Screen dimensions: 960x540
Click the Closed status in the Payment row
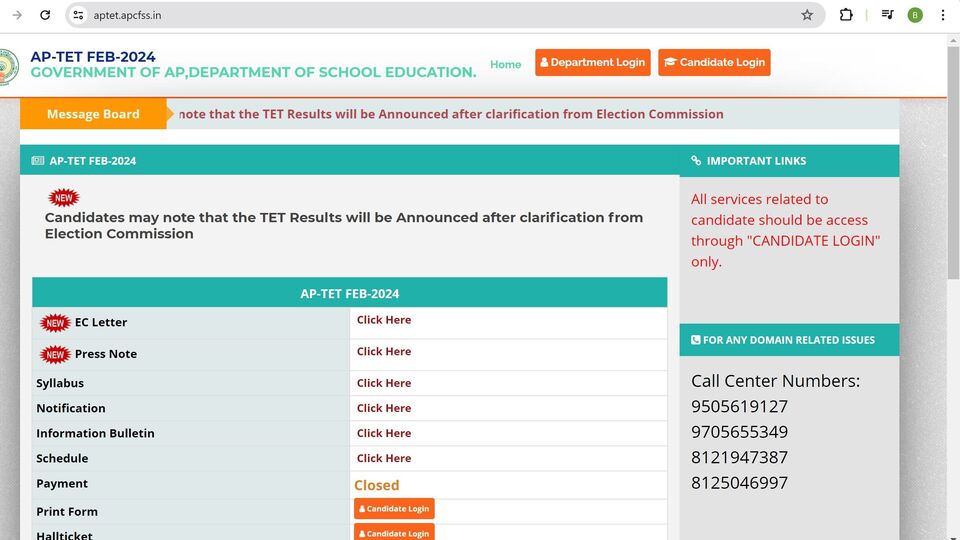coord(377,485)
